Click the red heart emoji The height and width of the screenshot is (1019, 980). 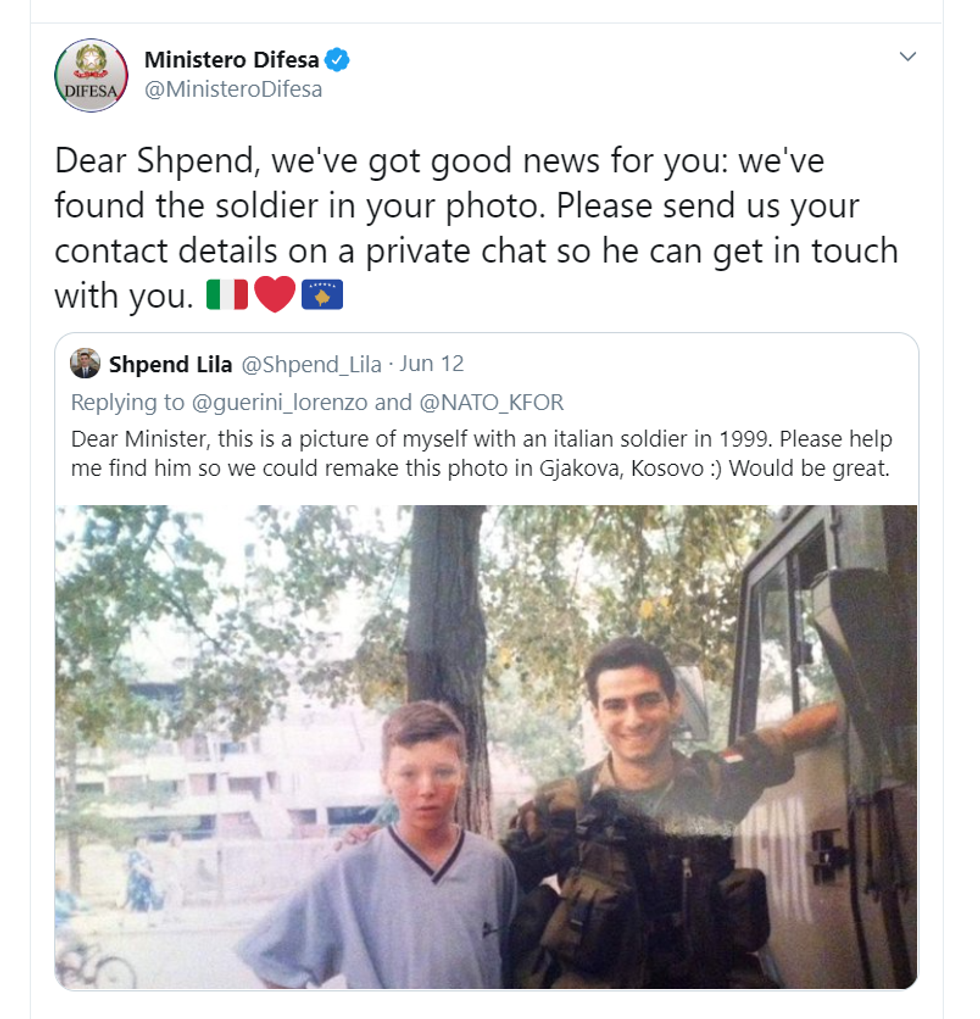coord(275,294)
